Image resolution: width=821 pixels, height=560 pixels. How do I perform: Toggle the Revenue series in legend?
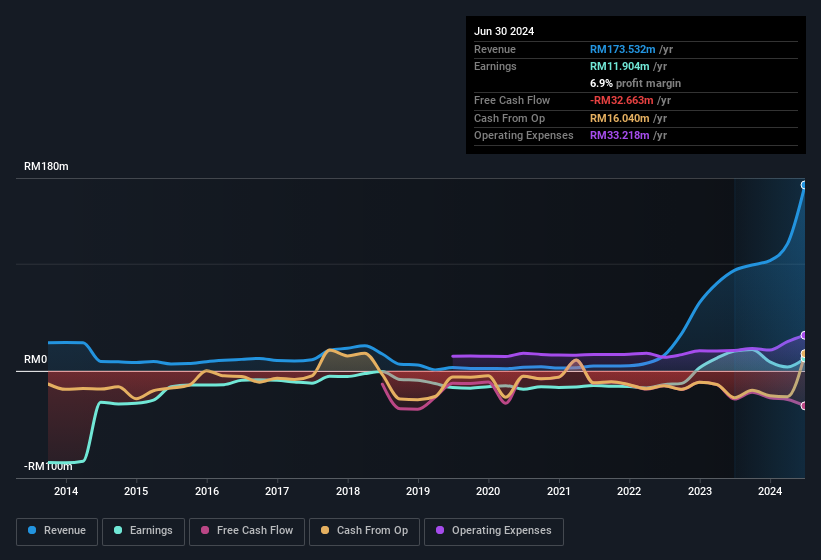coord(58,531)
